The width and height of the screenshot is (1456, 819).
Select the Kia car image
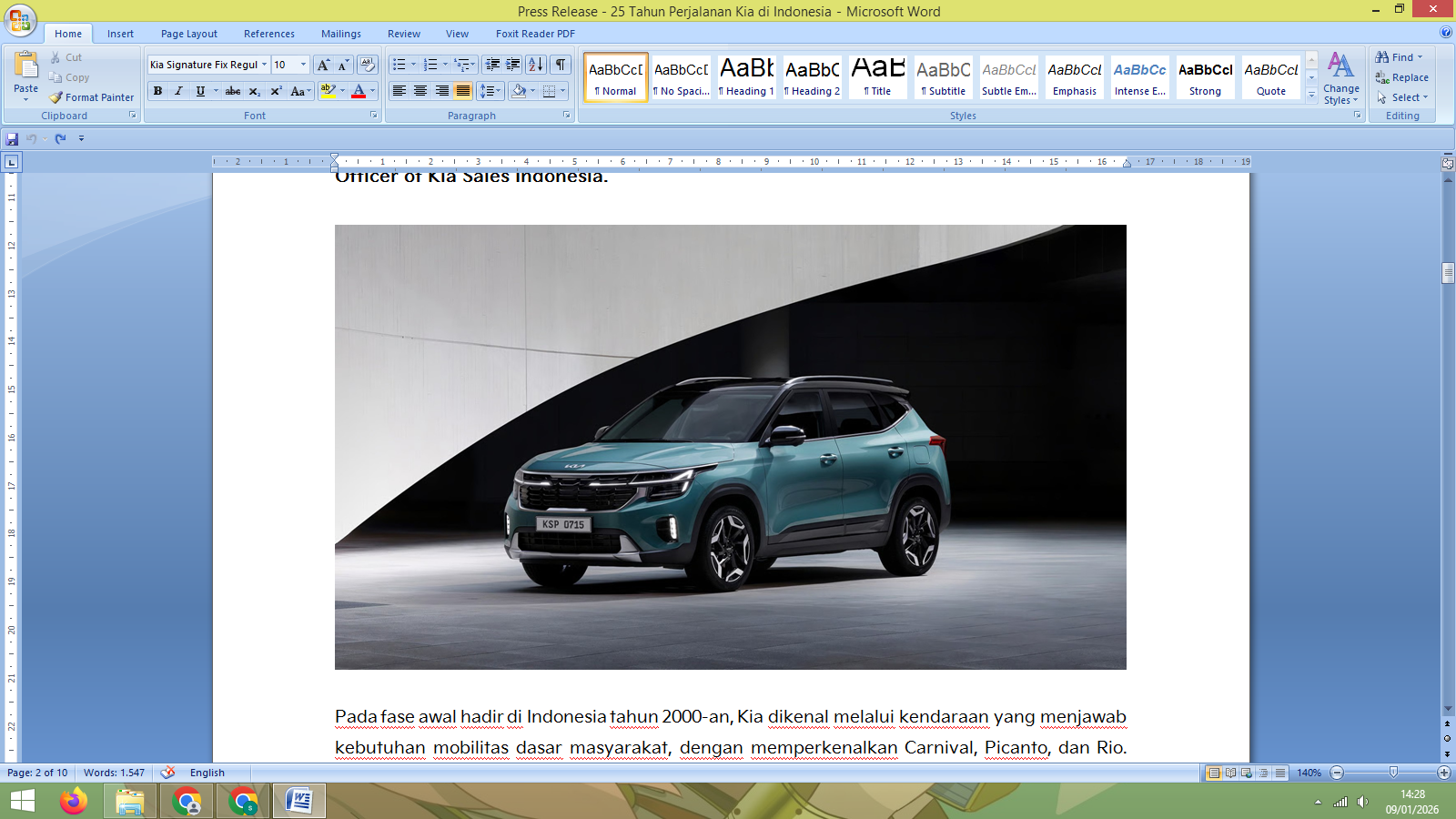pyautogui.click(x=731, y=447)
